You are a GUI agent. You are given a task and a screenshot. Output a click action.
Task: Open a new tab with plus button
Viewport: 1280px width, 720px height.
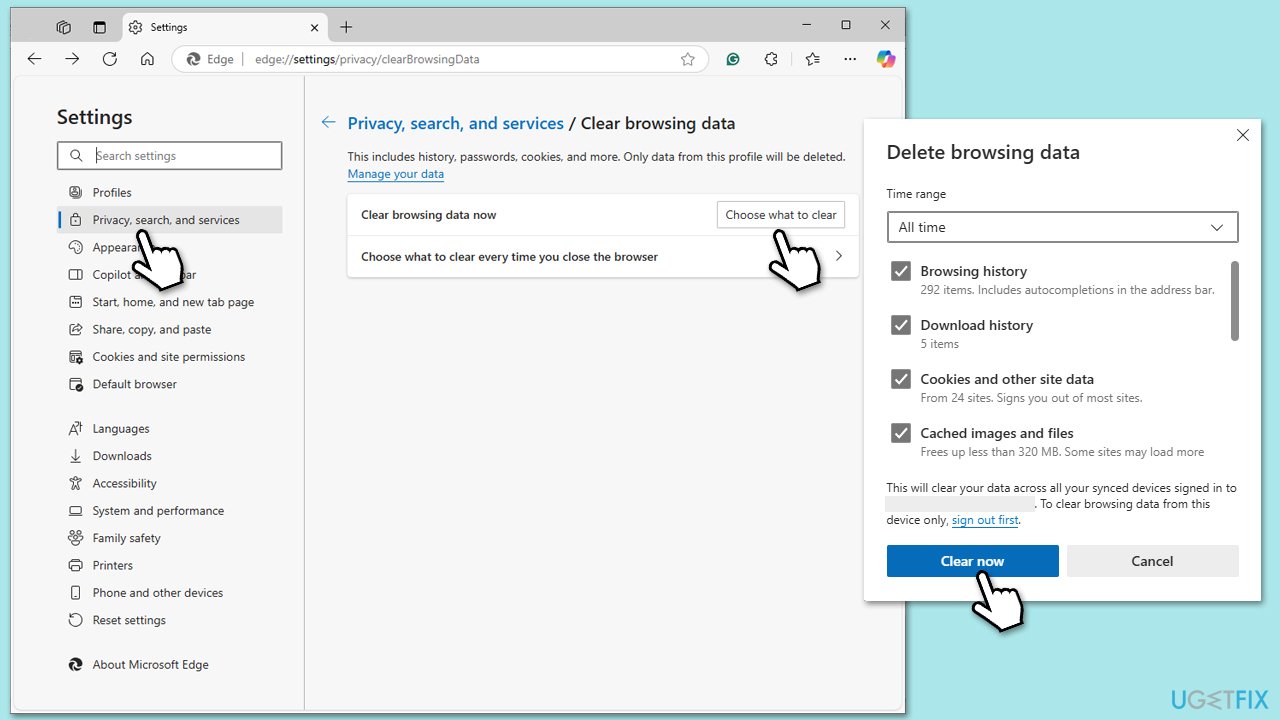click(x=346, y=27)
